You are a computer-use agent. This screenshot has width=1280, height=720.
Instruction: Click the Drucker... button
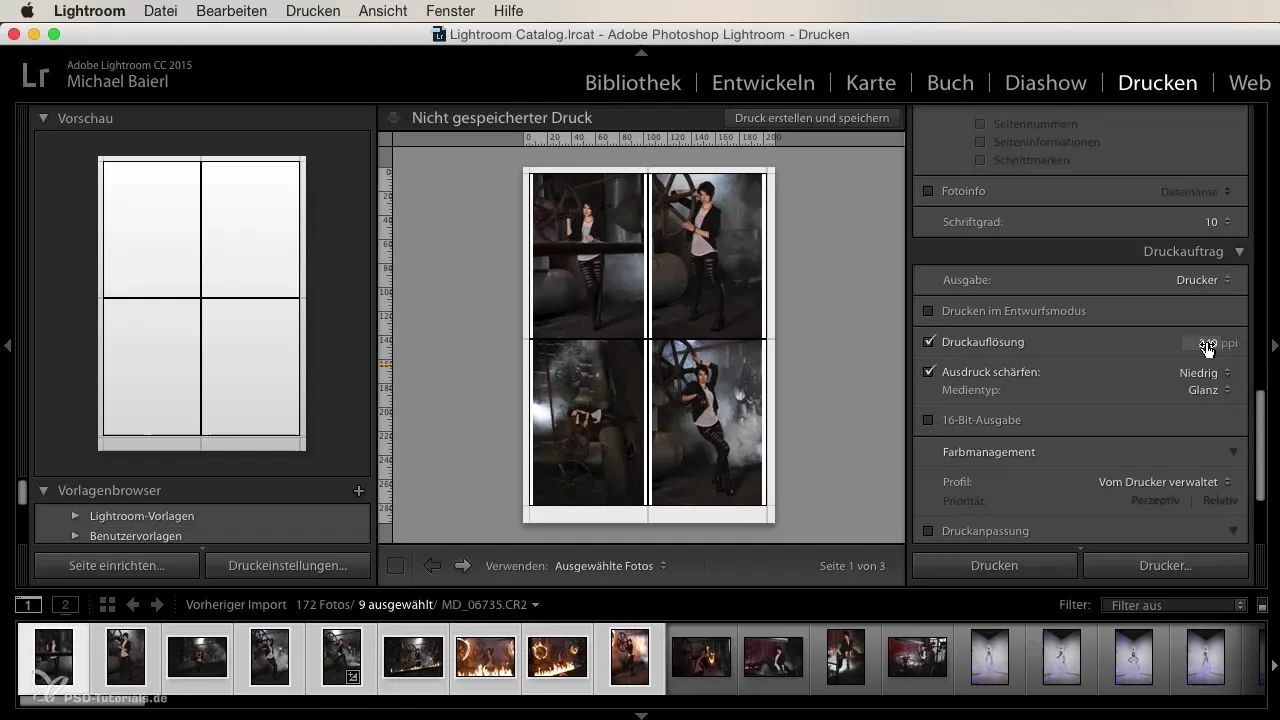tap(1166, 566)
